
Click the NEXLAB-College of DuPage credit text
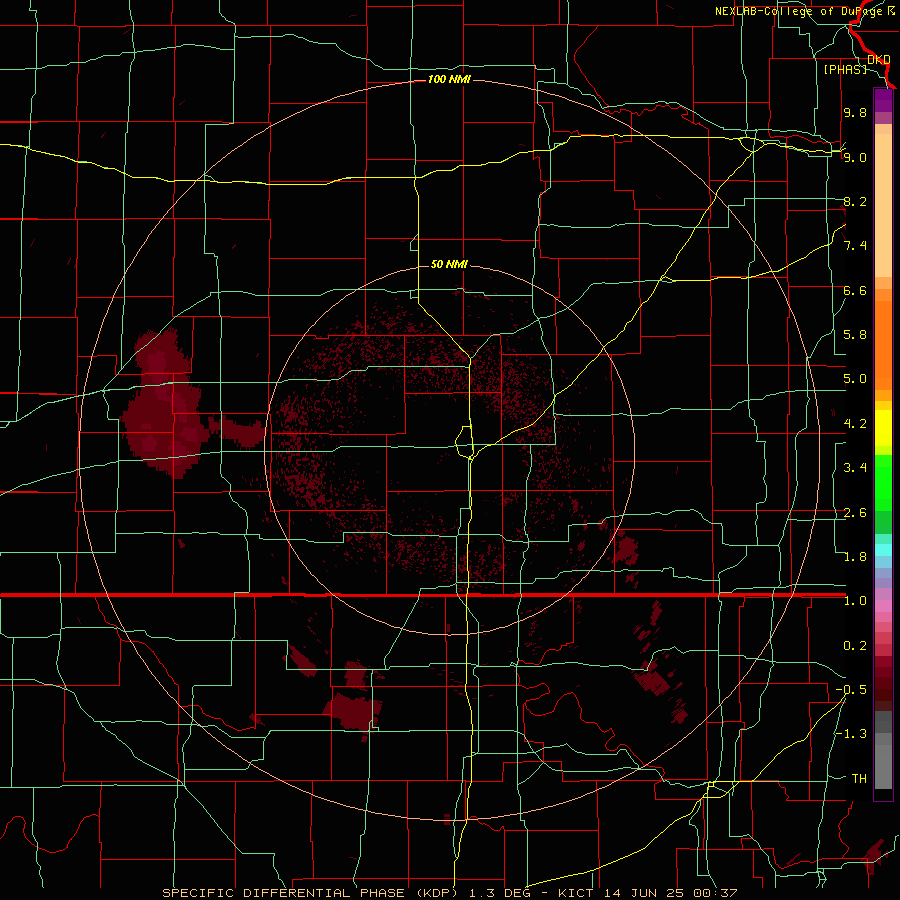pyautogui.click(x=799, y=11)
